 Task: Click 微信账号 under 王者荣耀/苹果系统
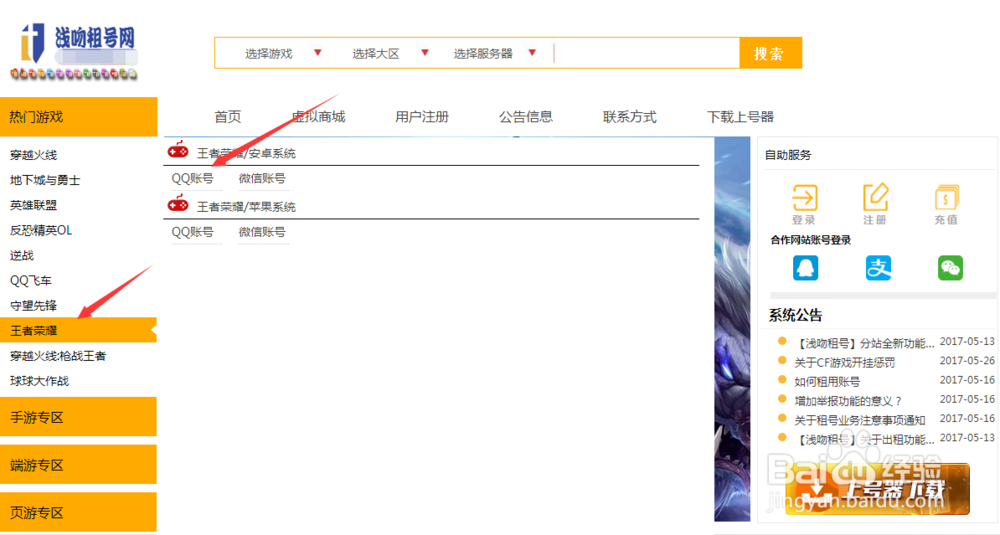pos(261,232)
